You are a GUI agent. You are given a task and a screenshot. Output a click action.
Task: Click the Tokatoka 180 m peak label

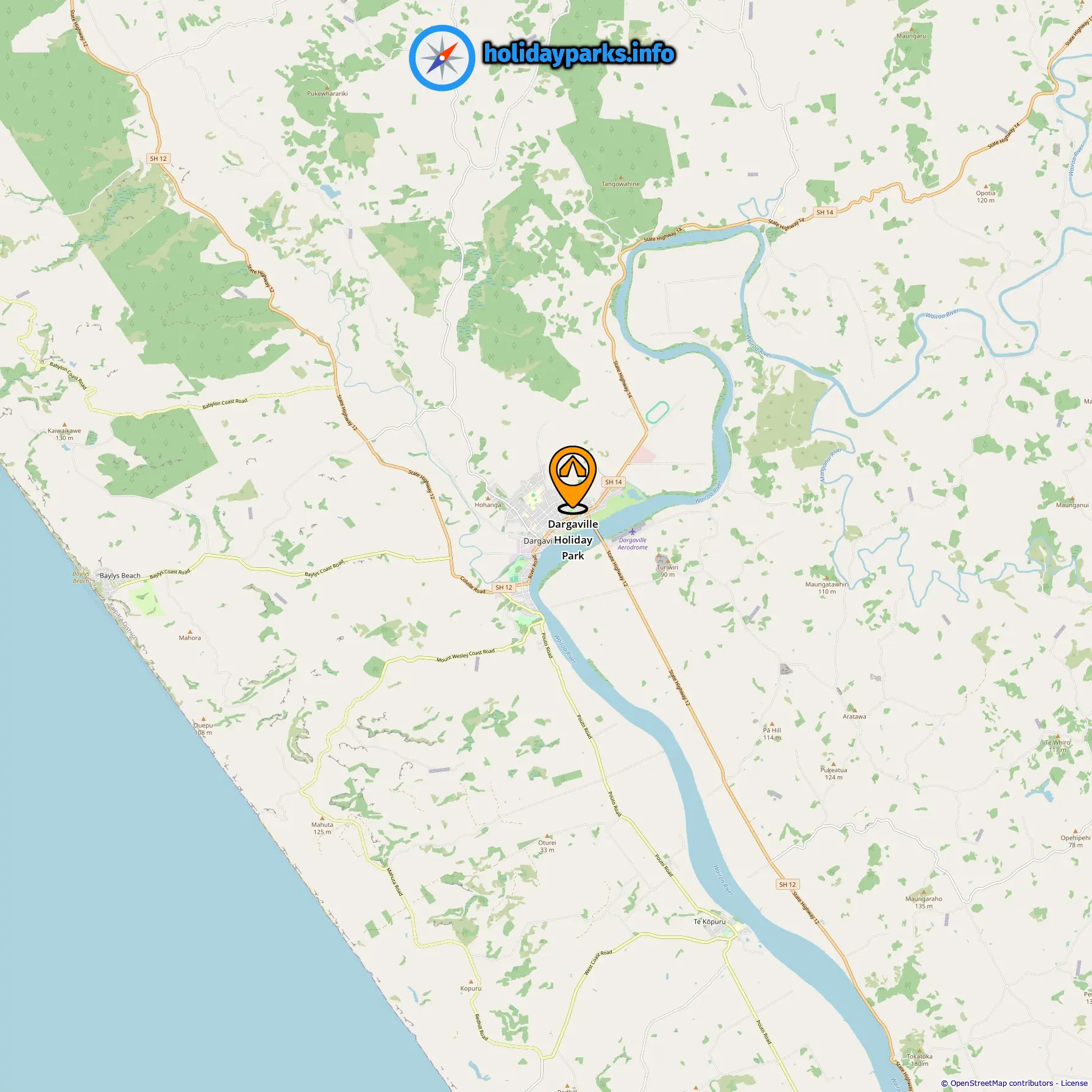pyautogui.click(x=920, y=1060)
